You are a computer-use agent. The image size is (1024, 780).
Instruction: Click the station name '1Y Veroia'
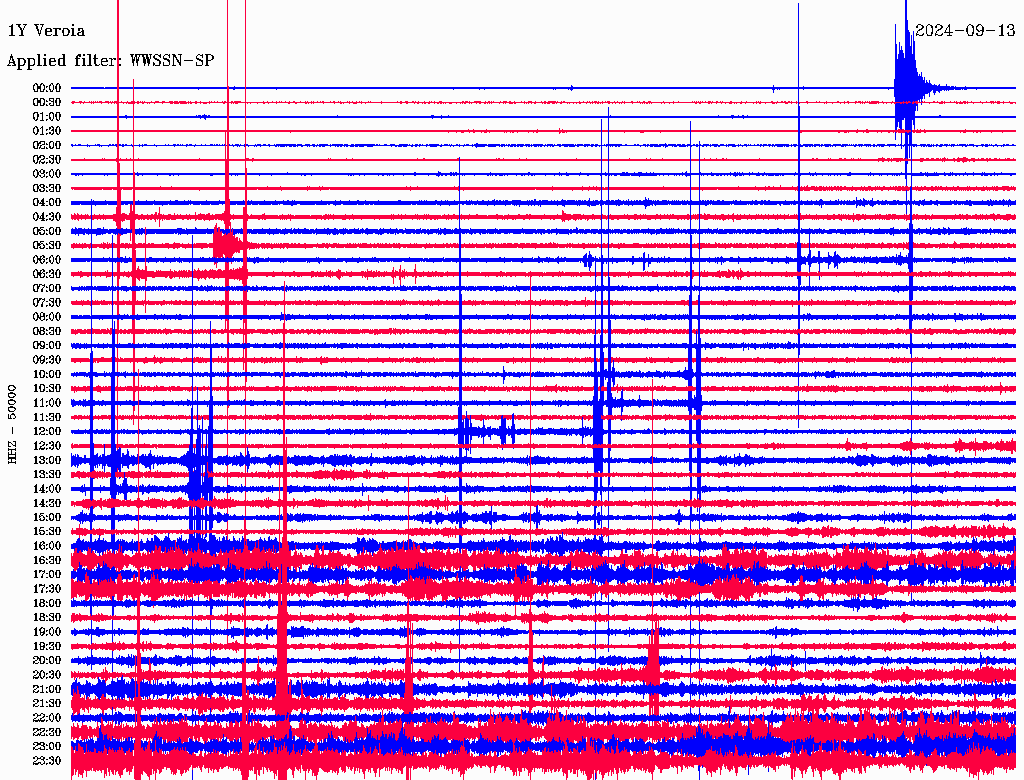[46, 31]
